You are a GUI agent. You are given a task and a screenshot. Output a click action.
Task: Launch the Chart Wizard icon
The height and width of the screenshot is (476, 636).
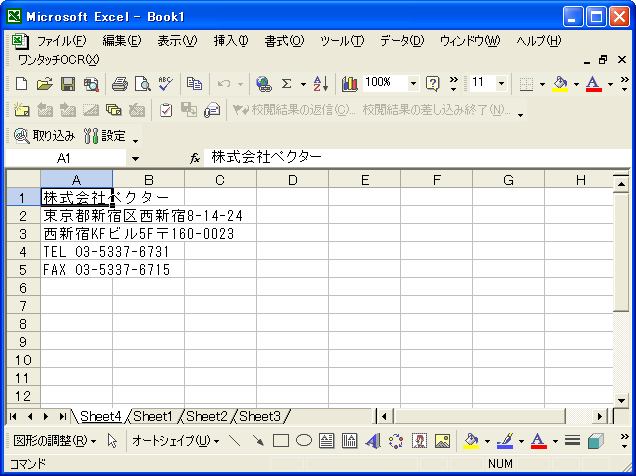[349, 84]
